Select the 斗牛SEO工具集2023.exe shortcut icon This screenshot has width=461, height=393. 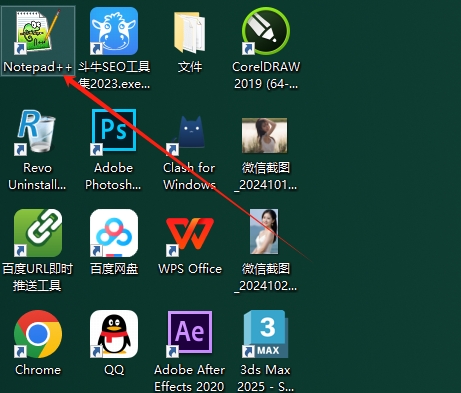(x=114, y=31)
